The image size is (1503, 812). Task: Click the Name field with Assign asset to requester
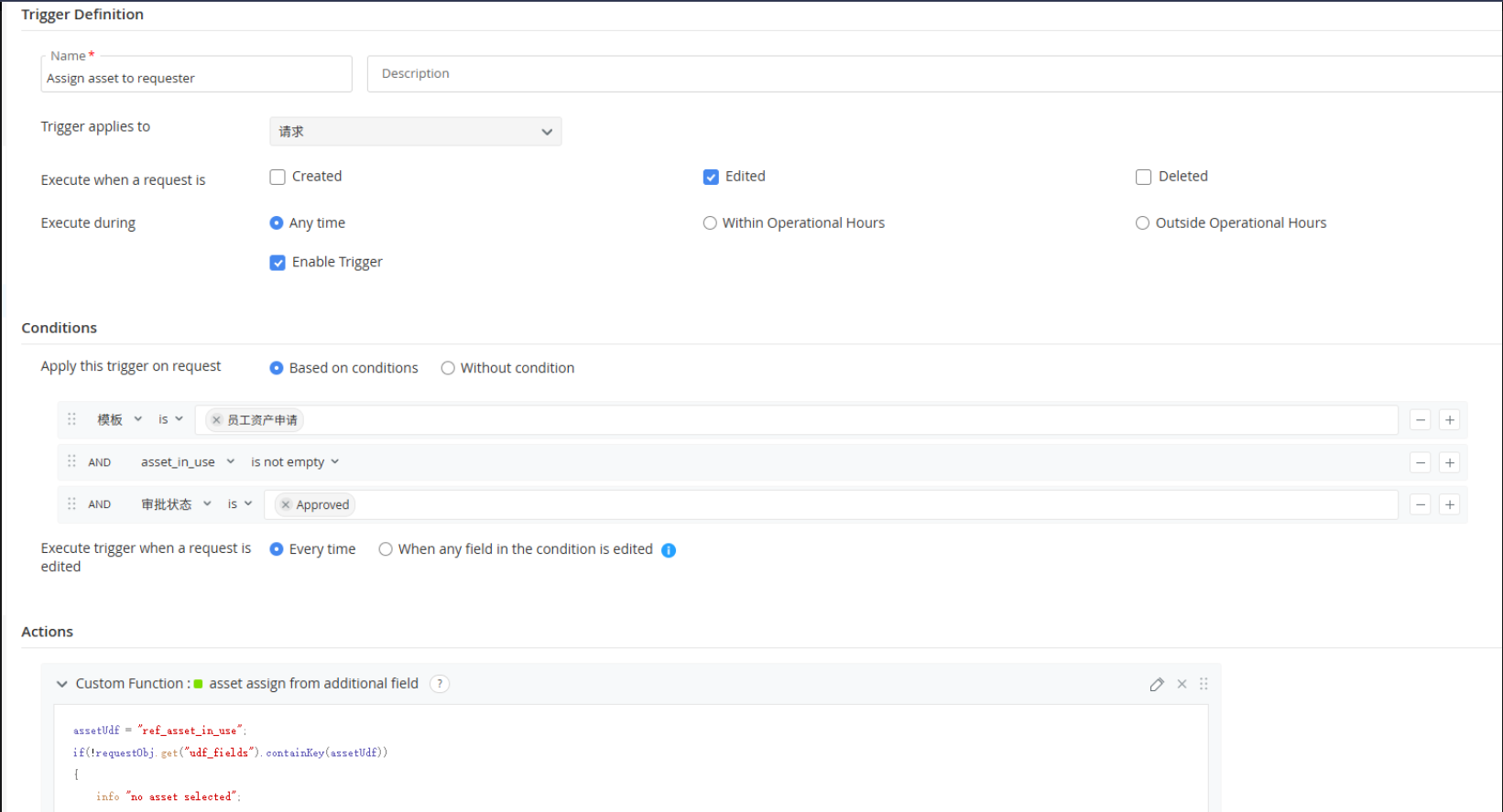[x=196, y=78]
